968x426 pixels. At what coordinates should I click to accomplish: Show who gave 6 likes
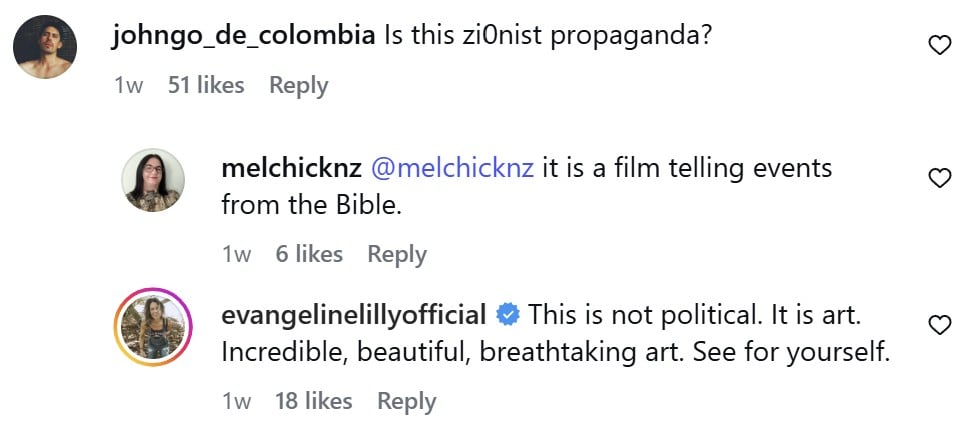(309, 253)
